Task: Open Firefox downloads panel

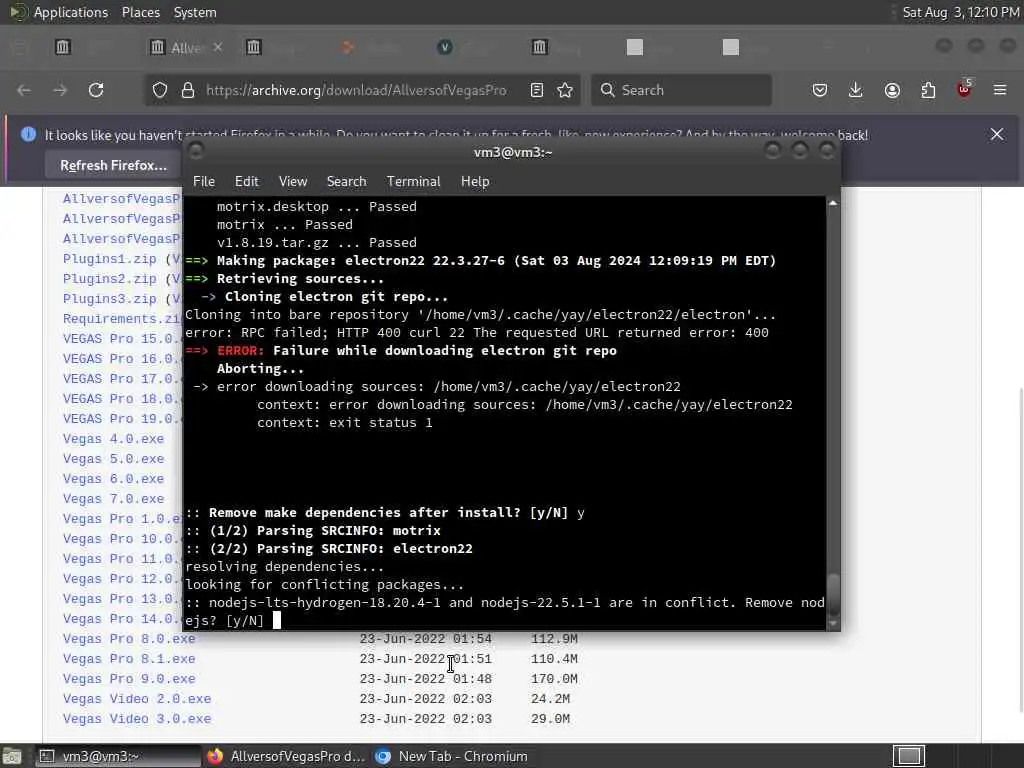Action: (x=856, y=90)
